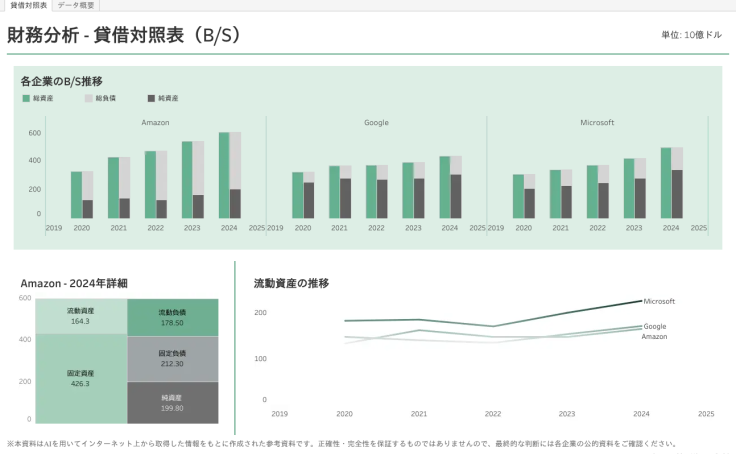This screenshot has width=736, height=454.
Task: Click the 200 y-axis label in line chart
Action: (261, 313)
